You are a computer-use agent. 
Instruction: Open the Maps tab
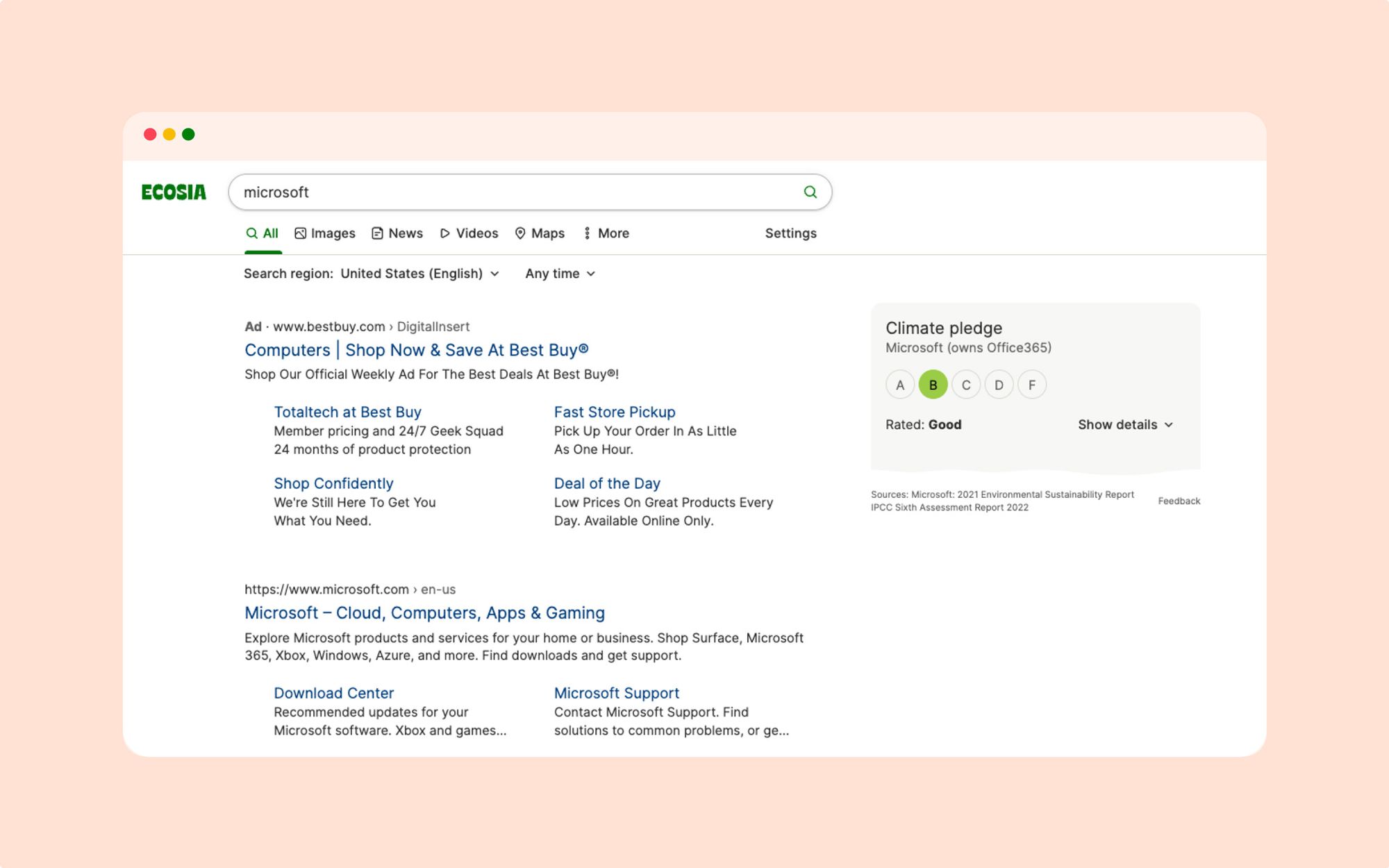pos(540,233)
